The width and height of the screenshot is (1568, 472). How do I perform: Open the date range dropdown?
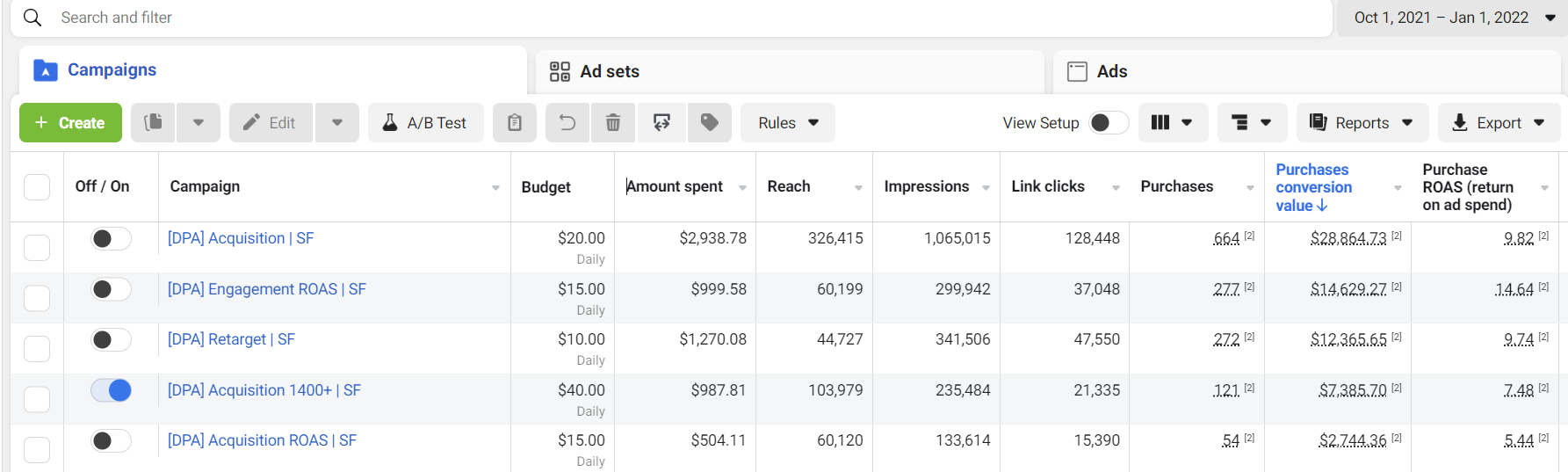tap(1453, 18)
